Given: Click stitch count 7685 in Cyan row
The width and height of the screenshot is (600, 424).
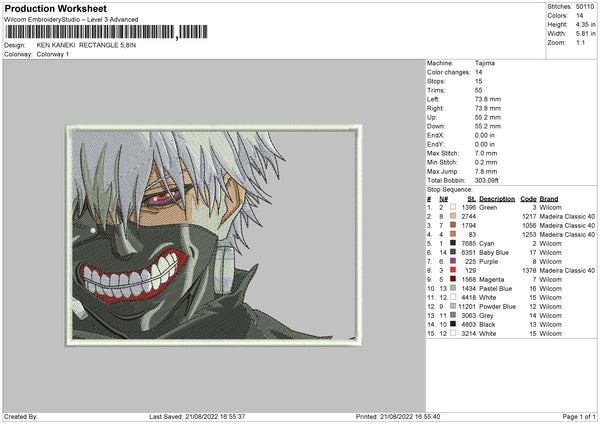Looking at the screenshot, I should (469, 243).
